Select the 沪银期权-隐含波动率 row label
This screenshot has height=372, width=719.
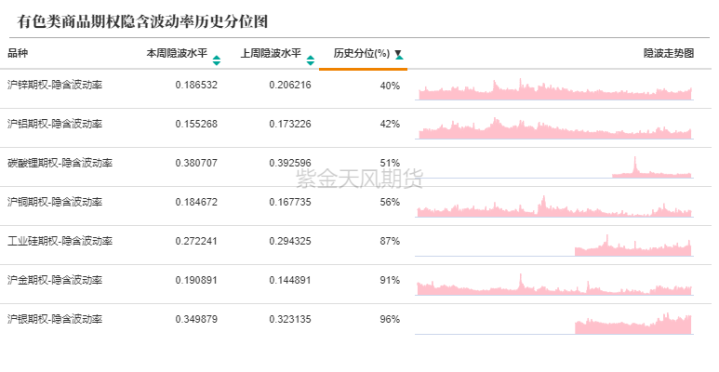(x=55, y=319)
